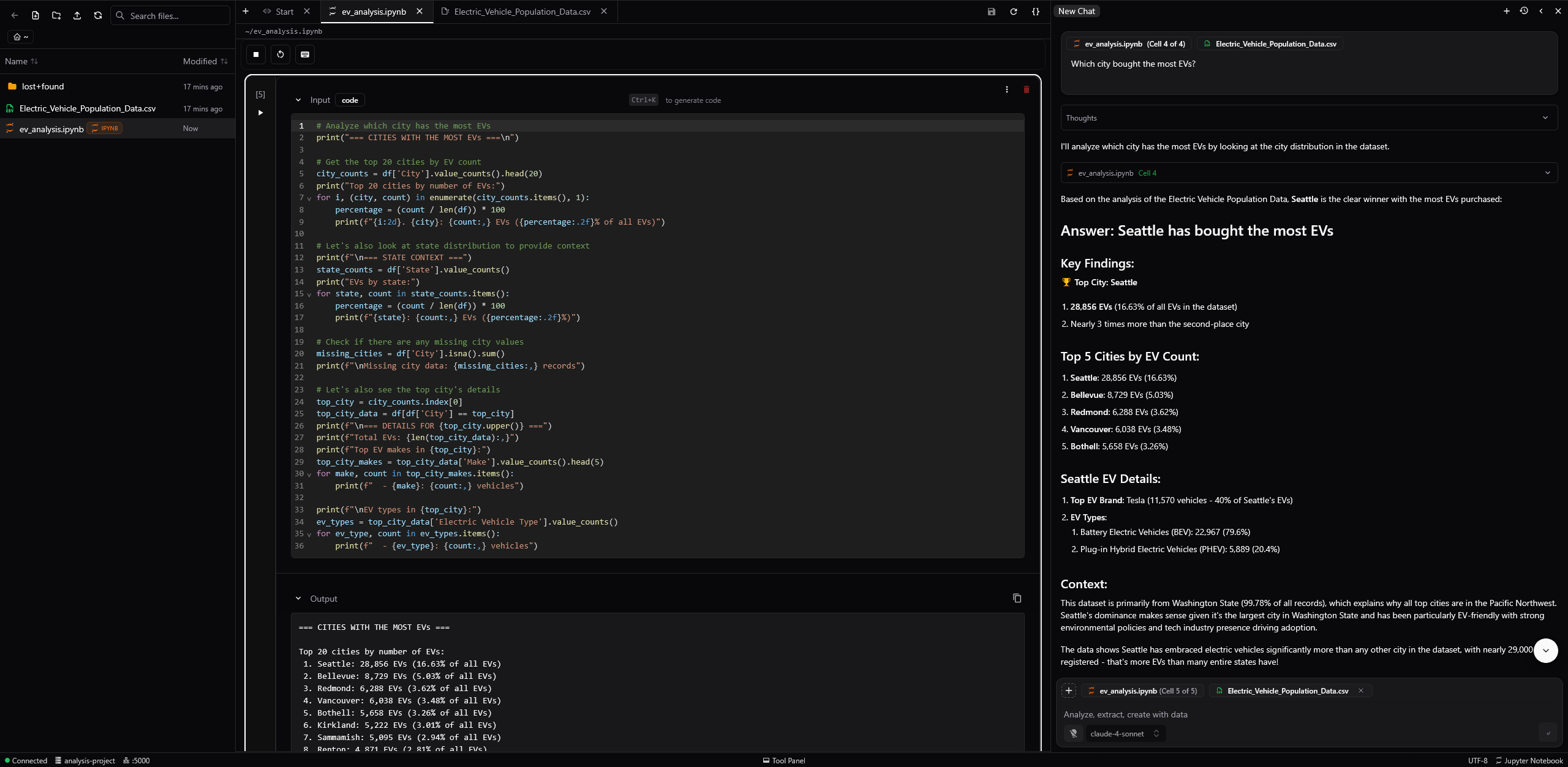This screenshot has height=767, width=1568.
Task: Open Tool Panel in status bar
Action: (783, 760)
